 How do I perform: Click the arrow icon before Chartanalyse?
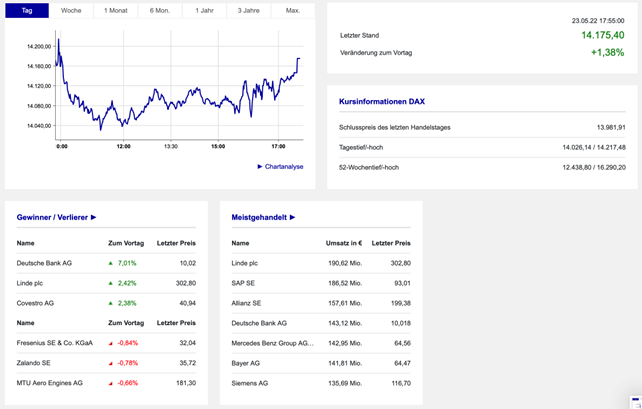260,167
